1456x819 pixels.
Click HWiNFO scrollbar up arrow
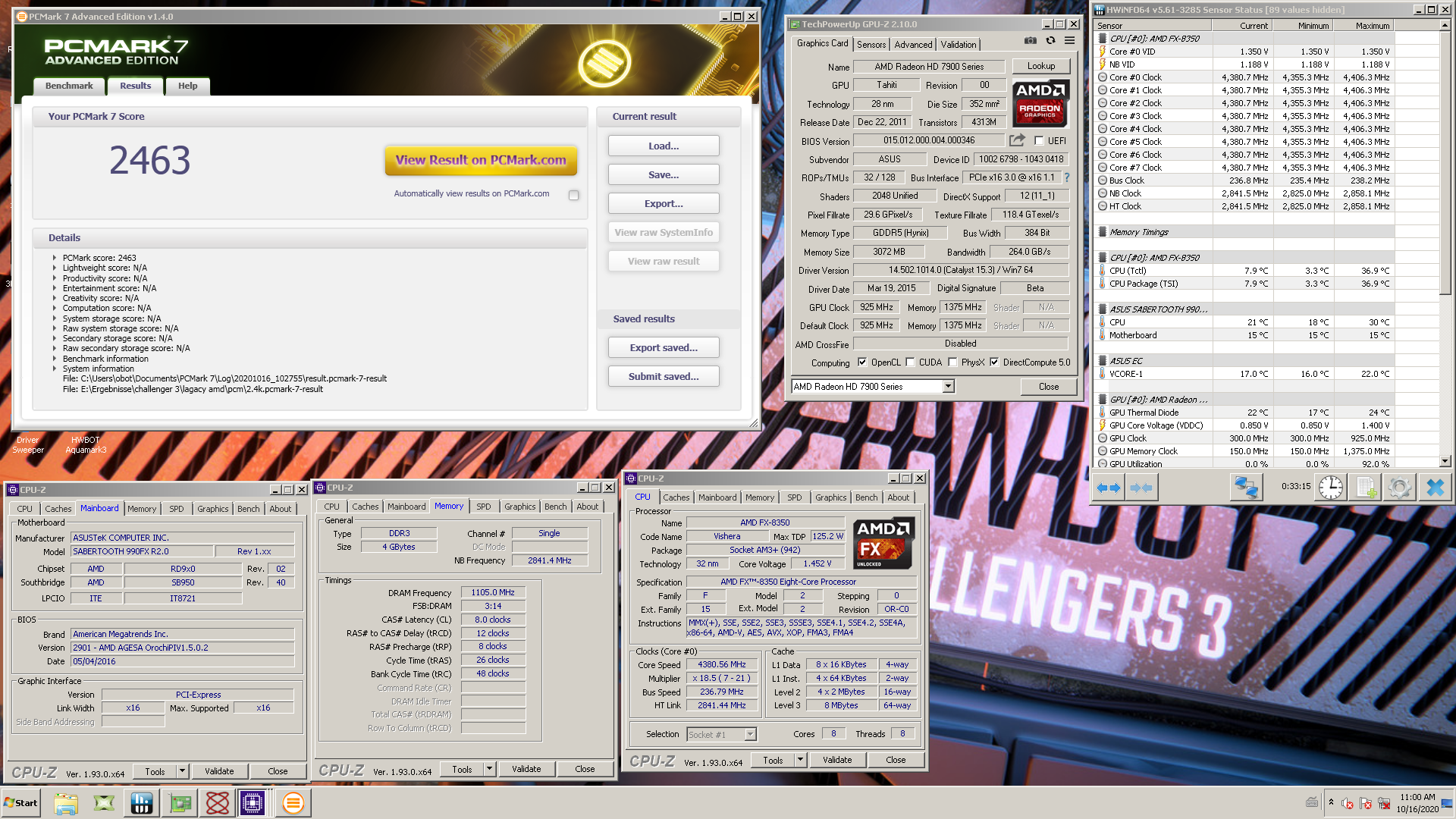point(1445,26)
